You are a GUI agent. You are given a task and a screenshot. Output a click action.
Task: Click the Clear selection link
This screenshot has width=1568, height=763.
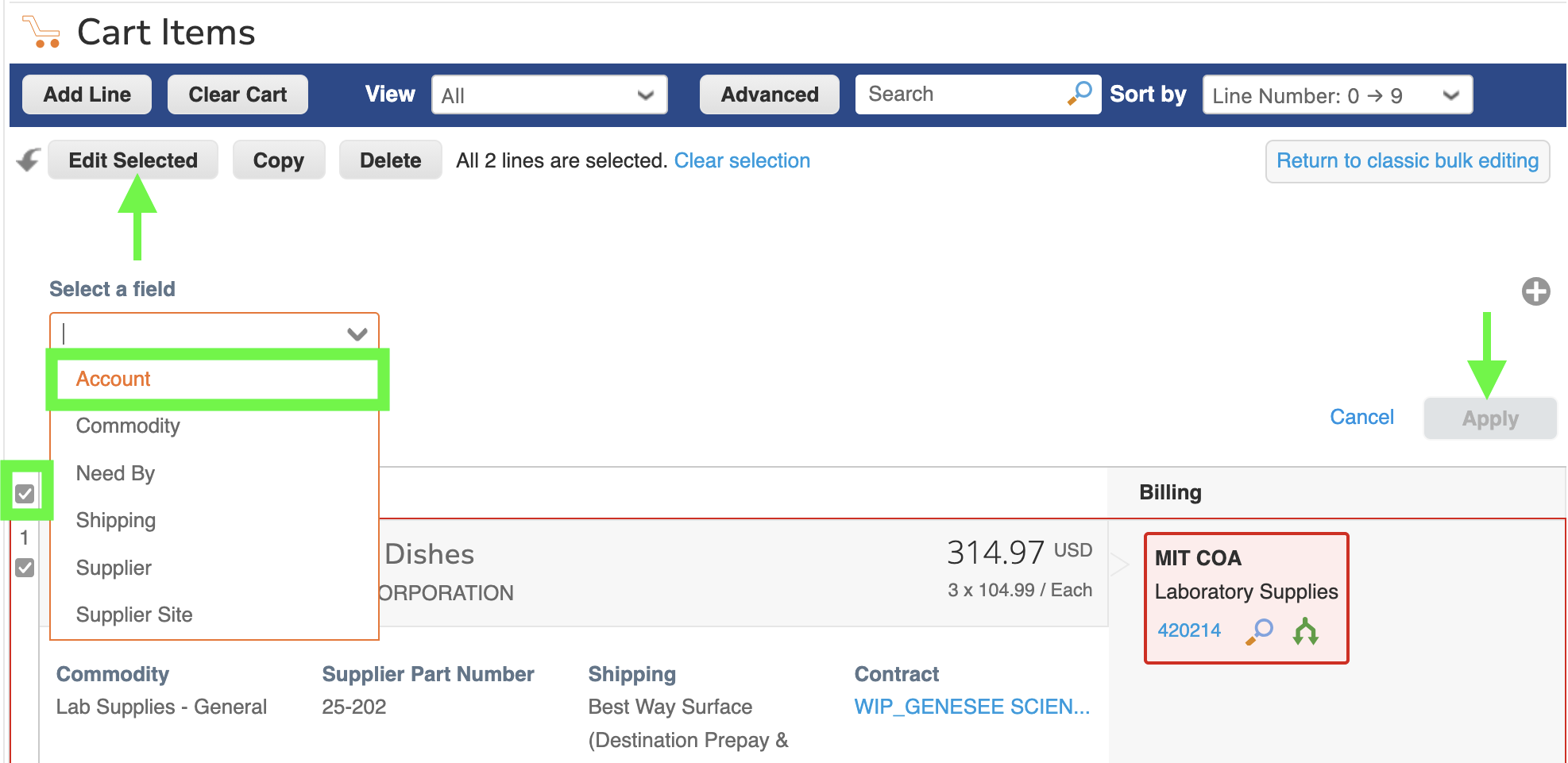click(x=742, y=160)
